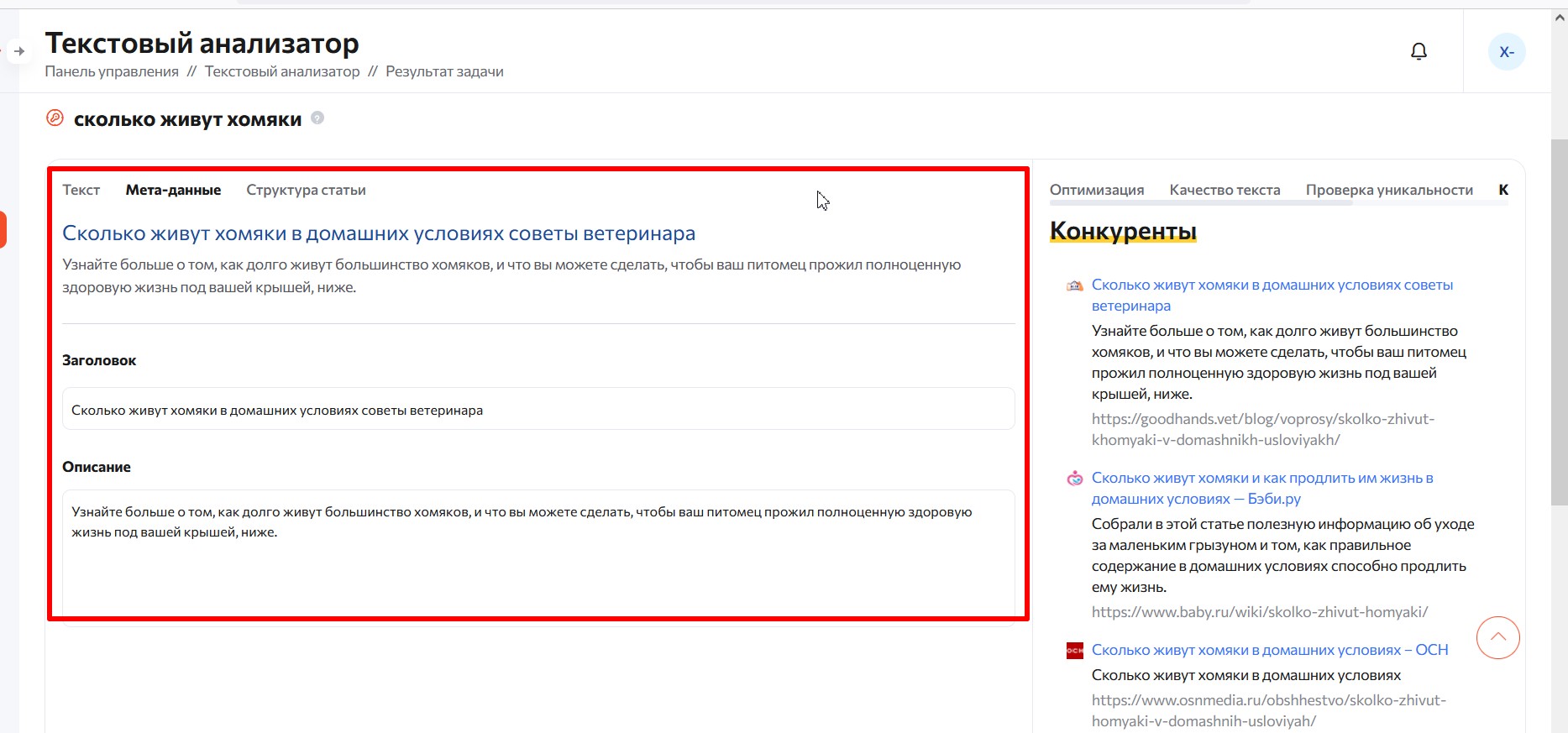Click the scroll-to-top arrow button
This screenshot has height=733, width=1568.
(1497, 637)
